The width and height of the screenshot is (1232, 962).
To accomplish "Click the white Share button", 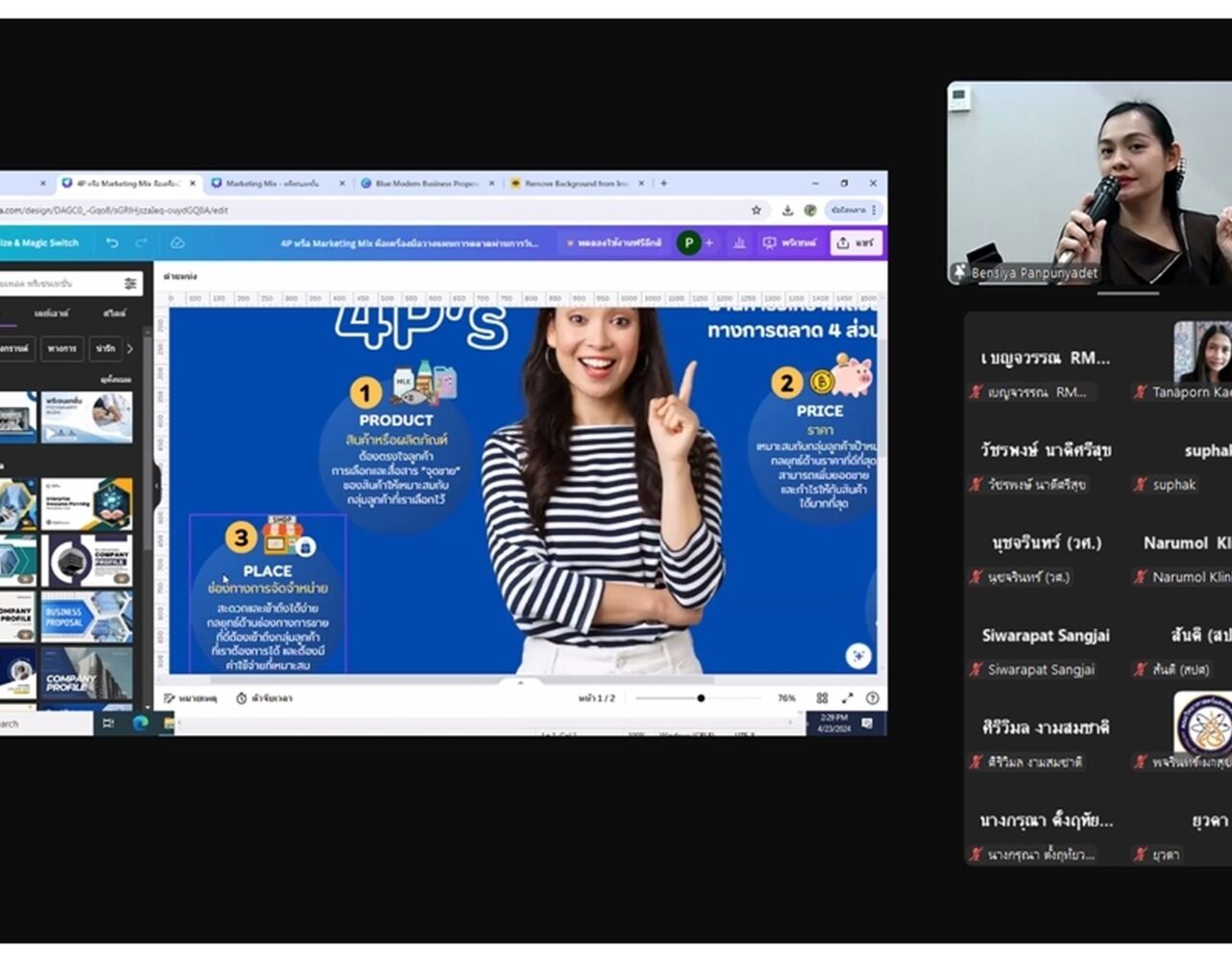I will pos(856,243).
